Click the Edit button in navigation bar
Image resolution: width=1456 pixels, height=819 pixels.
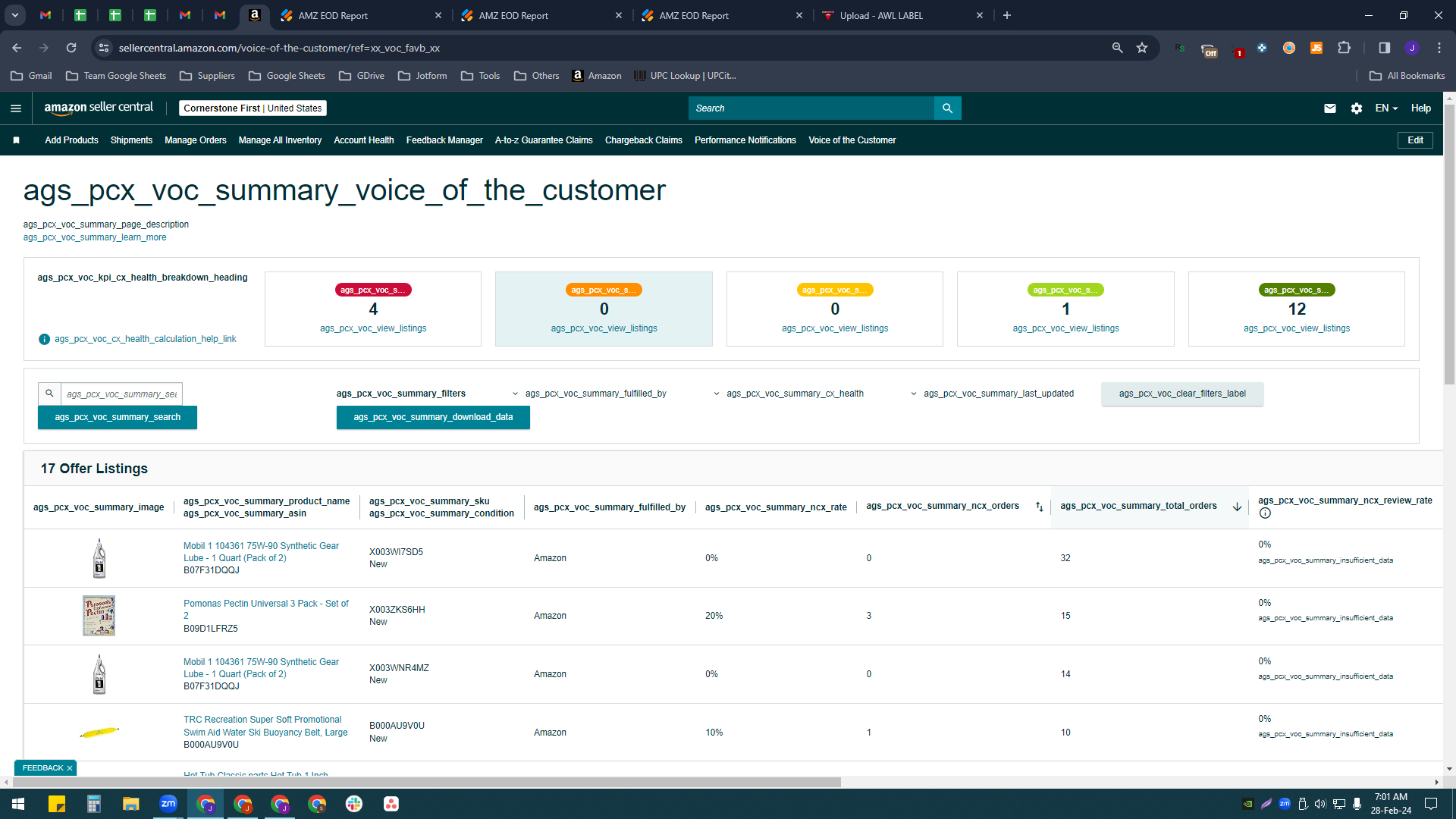(1415, 140)
